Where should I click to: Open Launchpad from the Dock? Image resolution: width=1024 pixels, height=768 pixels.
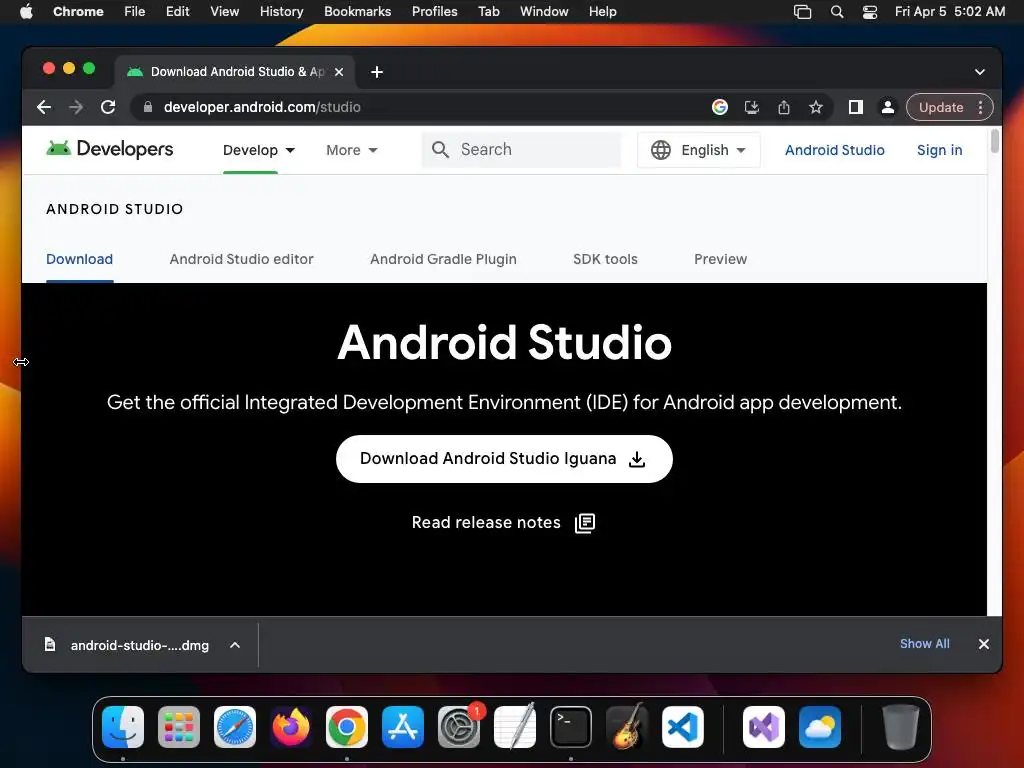(x=179, y=727)
